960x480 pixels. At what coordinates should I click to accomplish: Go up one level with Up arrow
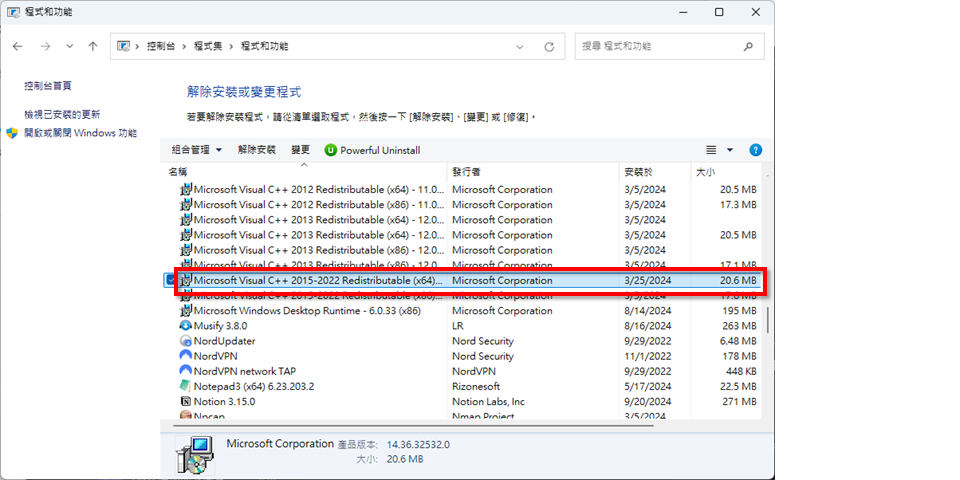click(x=93, y=47)
